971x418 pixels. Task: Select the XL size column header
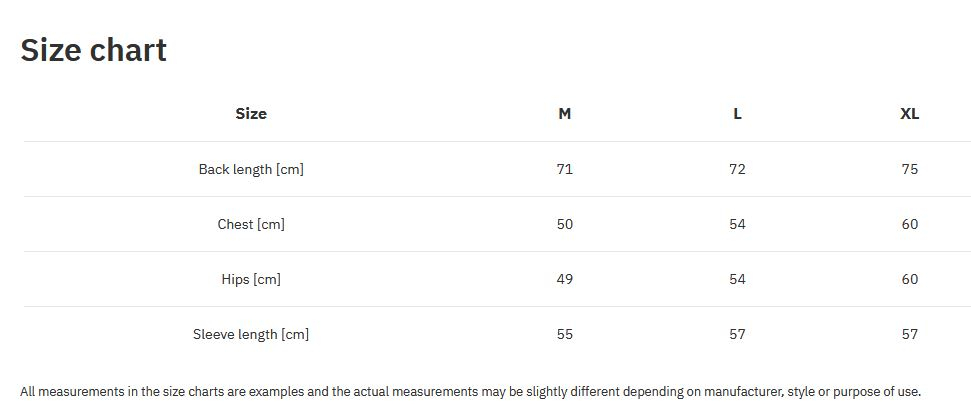coord(909,114)
